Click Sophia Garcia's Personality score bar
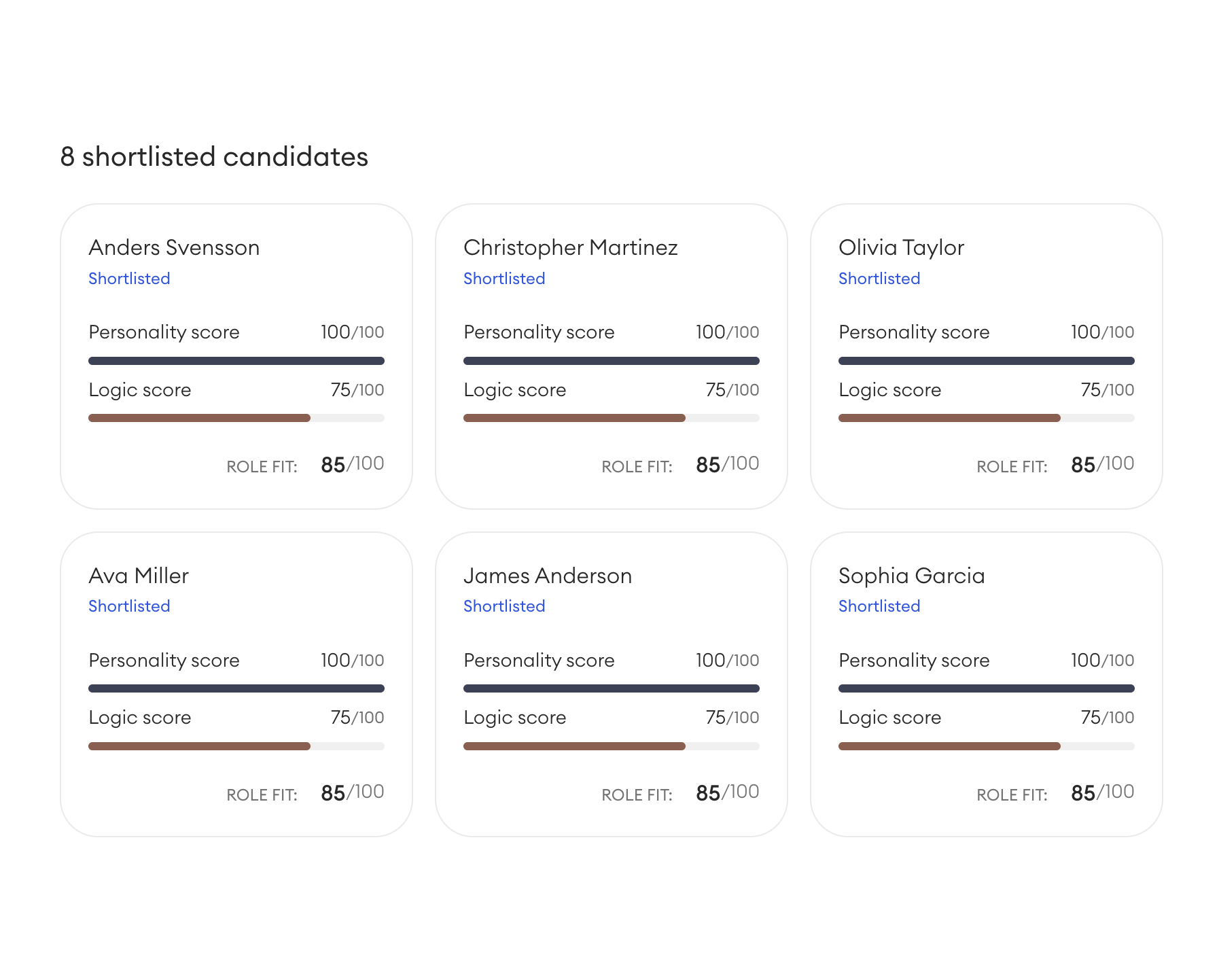The image size is (1219, 980). [x=987, y=688]
